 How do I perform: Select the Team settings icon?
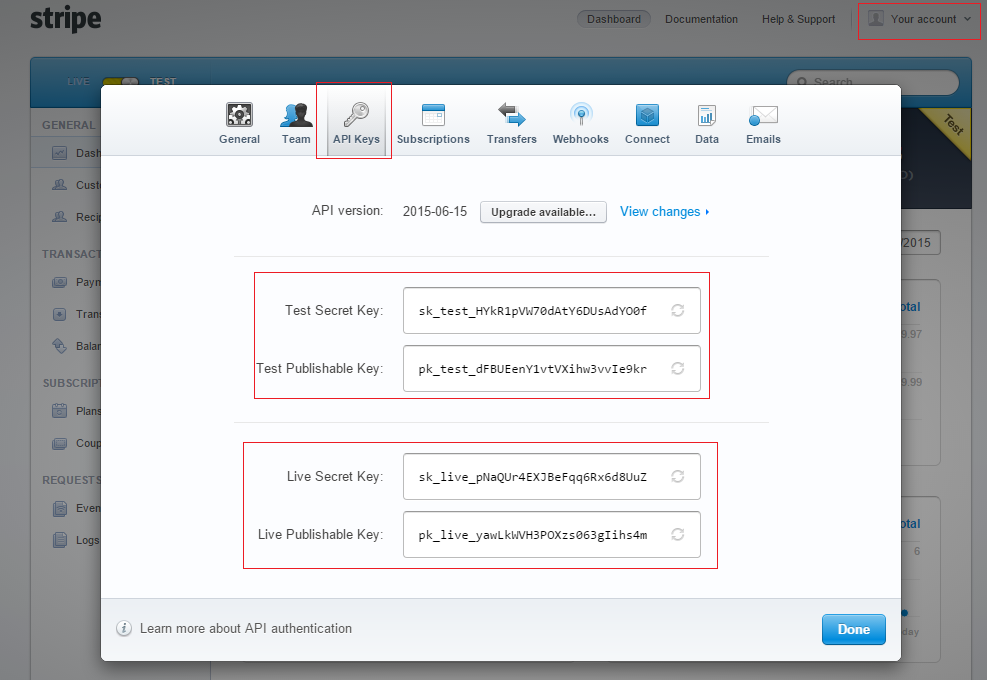[296, 115]
